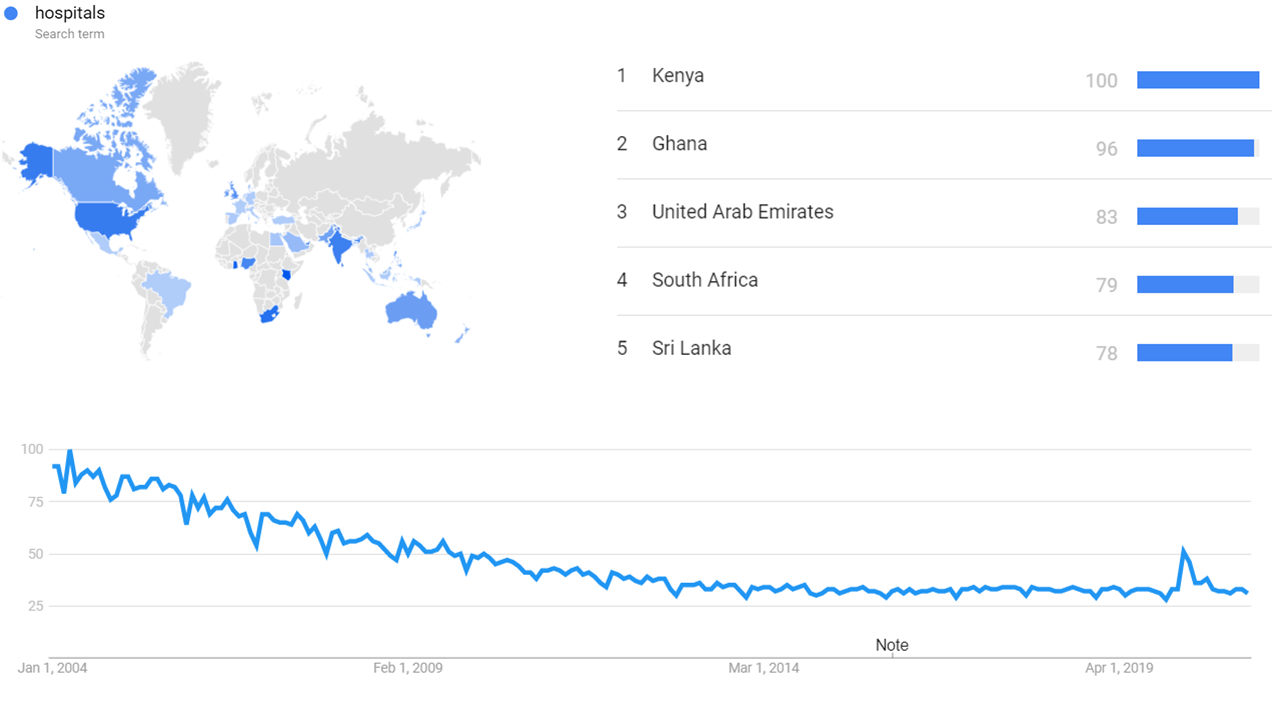This screenshot has width=1272, height=711.
Task: Click Kenya's interest bar showing 100
Action: pos(1197,80)
